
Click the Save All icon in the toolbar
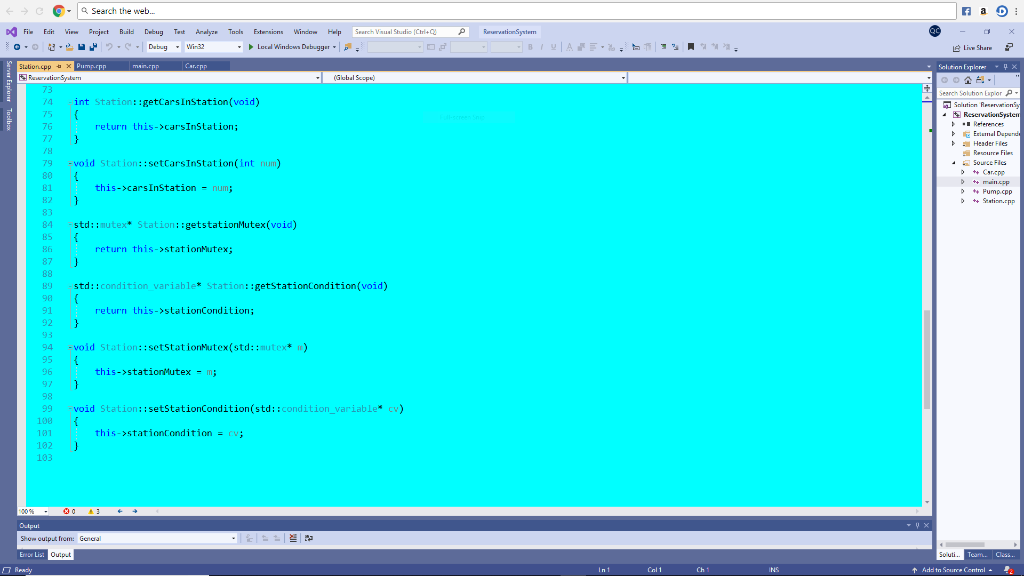94,45
